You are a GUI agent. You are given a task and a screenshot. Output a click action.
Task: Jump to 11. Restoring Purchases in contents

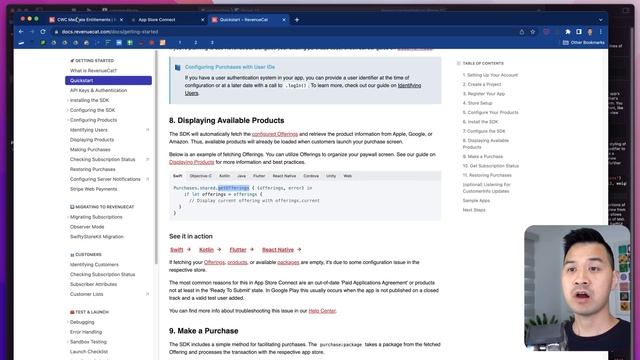pyautogui.click(x=487, y=175)
